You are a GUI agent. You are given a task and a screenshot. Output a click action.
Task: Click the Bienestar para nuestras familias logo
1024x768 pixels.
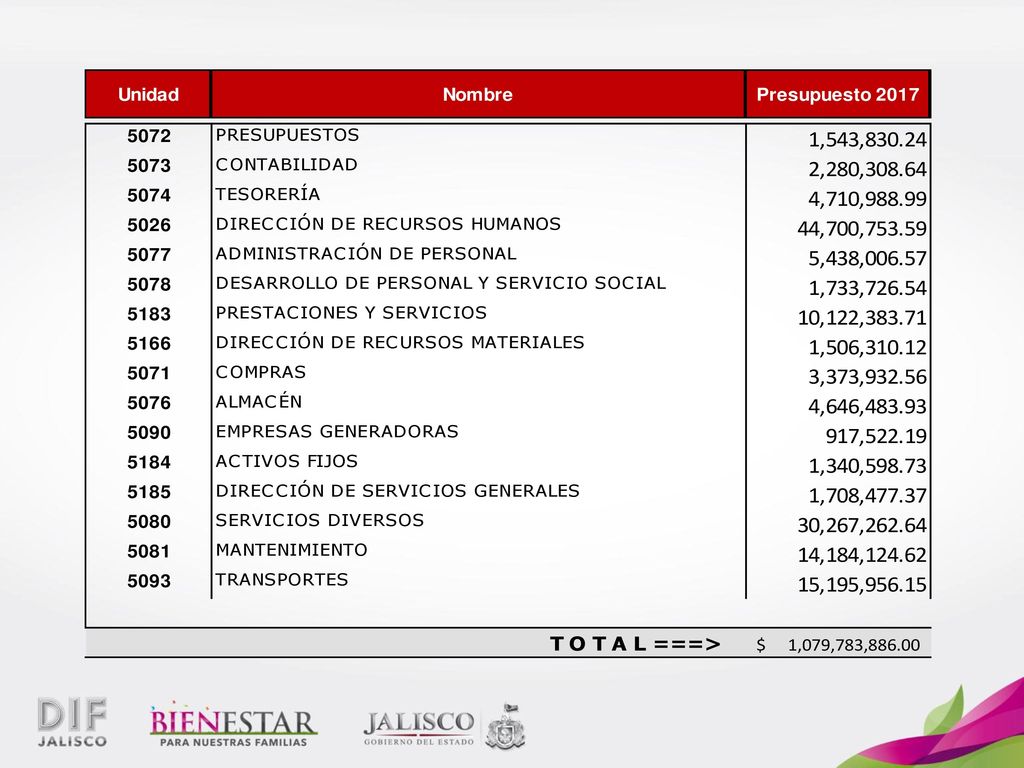tap(232, 727)
